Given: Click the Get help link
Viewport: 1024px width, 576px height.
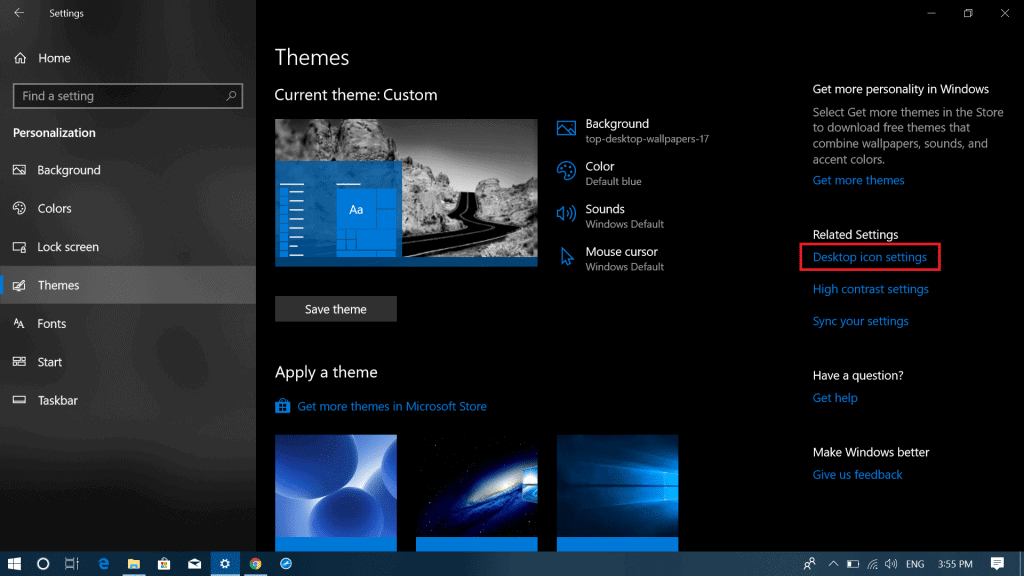Looking at the screenshot, I should click(x=835, y=398).
